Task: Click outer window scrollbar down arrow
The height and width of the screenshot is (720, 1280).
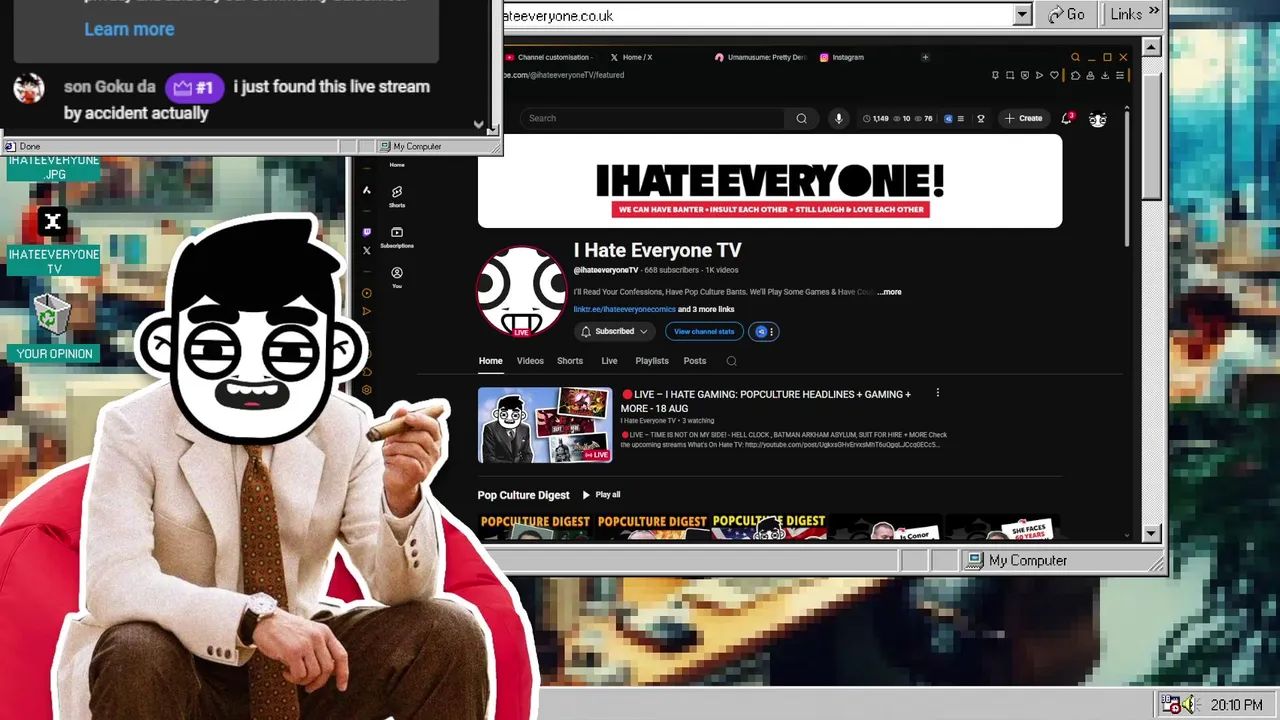Action: pos(1151,534)
